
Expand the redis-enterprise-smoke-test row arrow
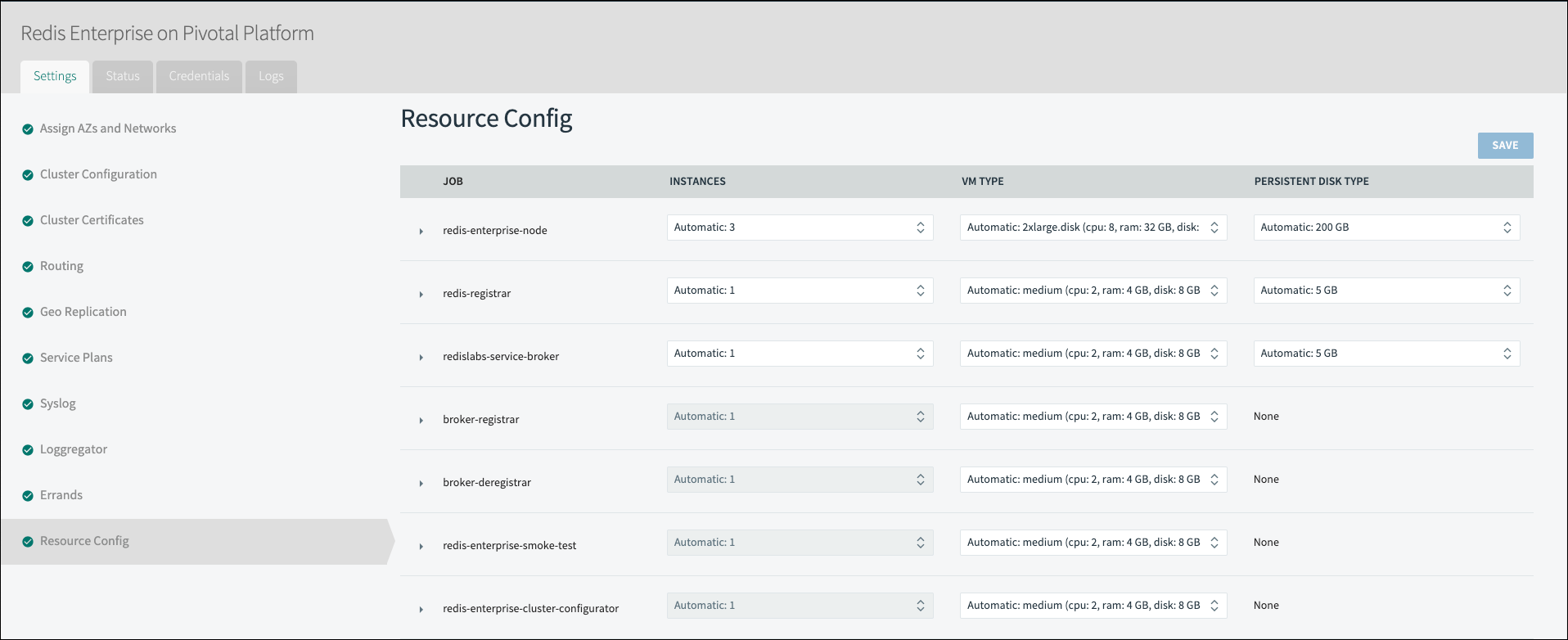tap(421, 547)
